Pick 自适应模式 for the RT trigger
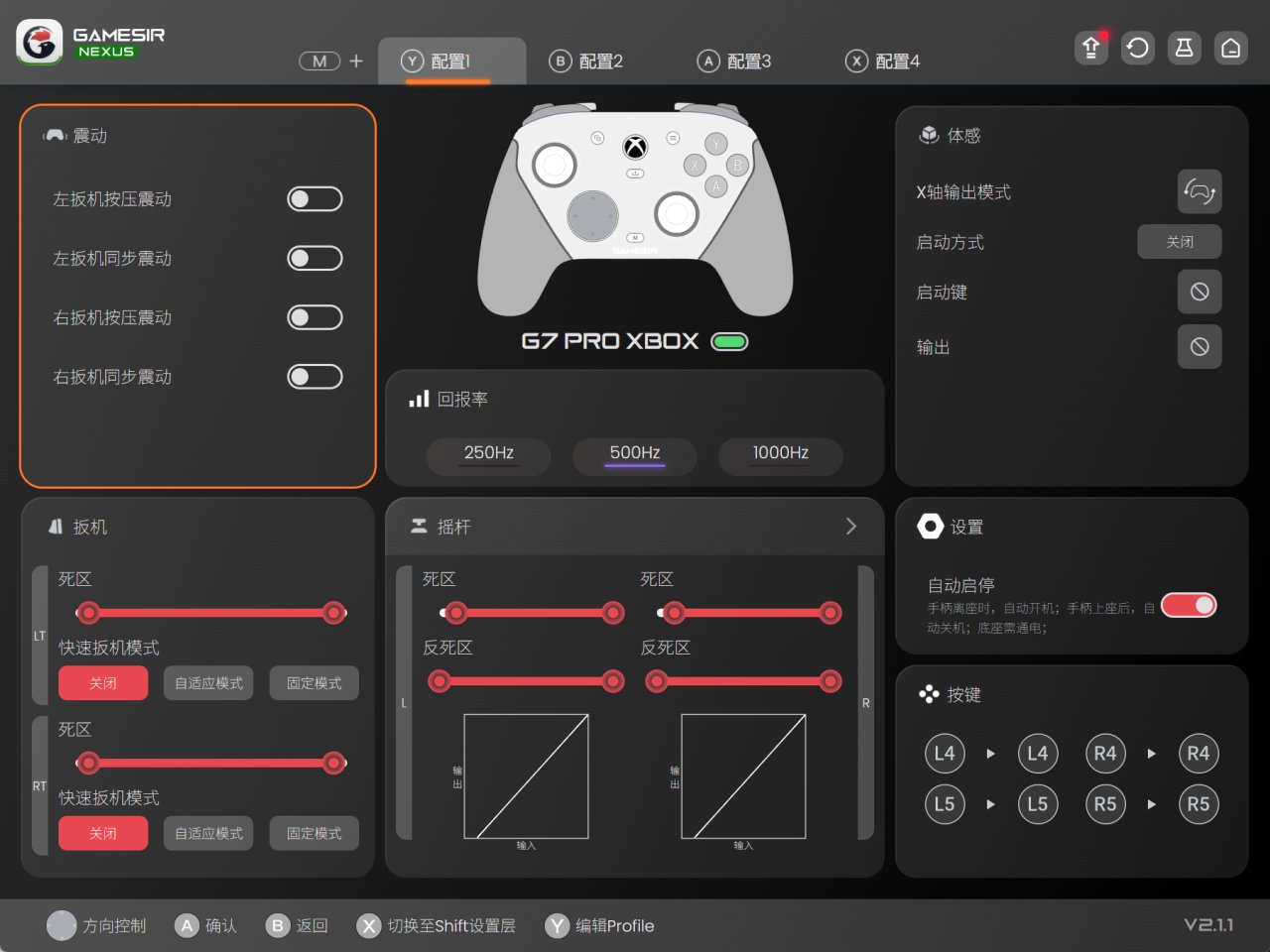The height and width of the screenshot is (952, 1270). coord(208,834)
